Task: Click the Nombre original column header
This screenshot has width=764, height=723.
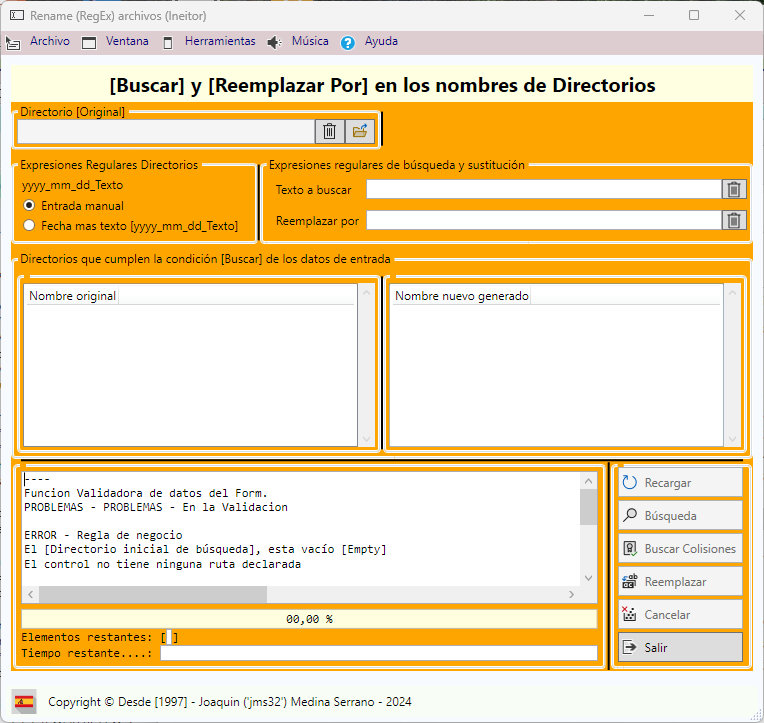Action: (73, 296)
